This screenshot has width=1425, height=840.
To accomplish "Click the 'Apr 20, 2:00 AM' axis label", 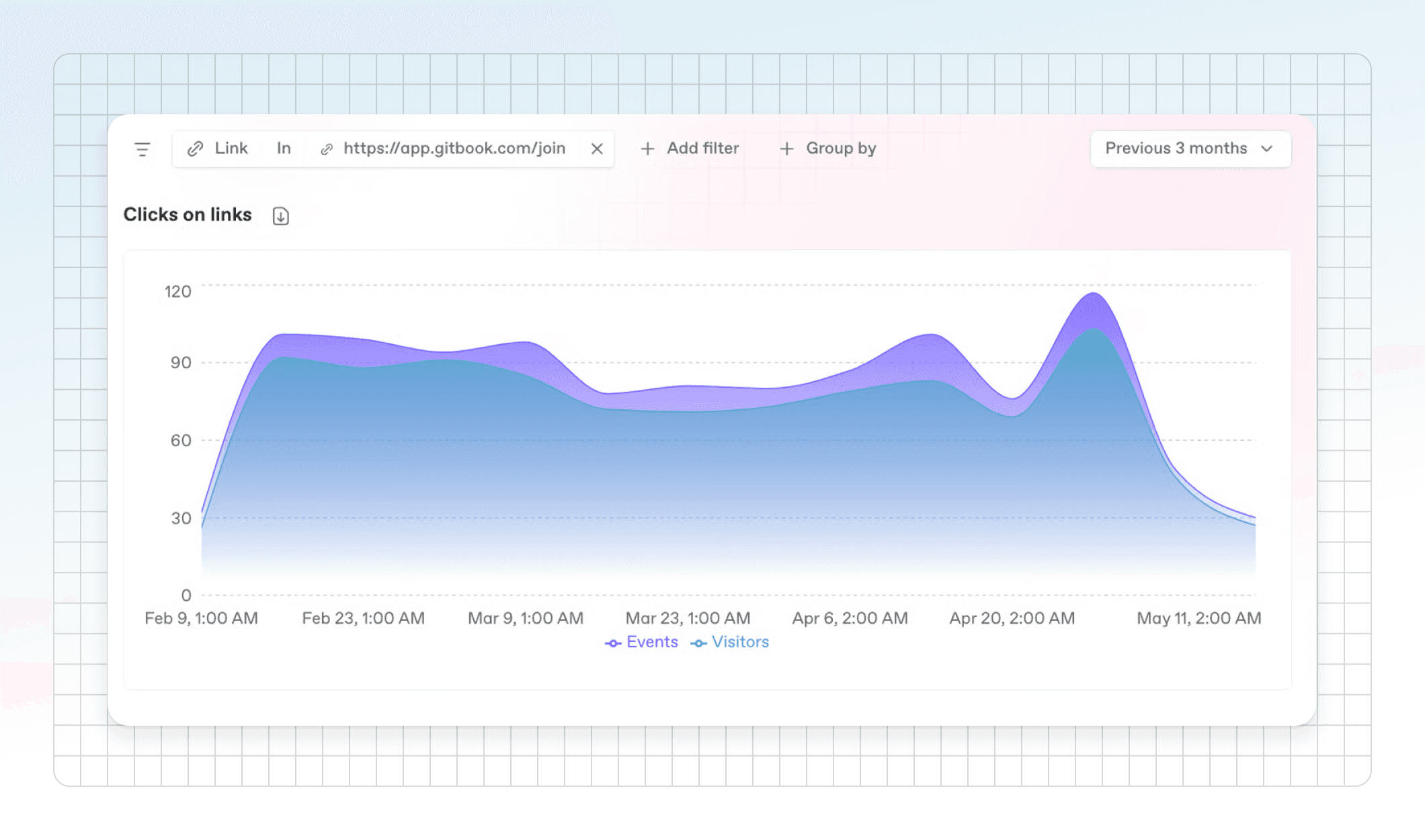I will click(x=1012, y=618).
